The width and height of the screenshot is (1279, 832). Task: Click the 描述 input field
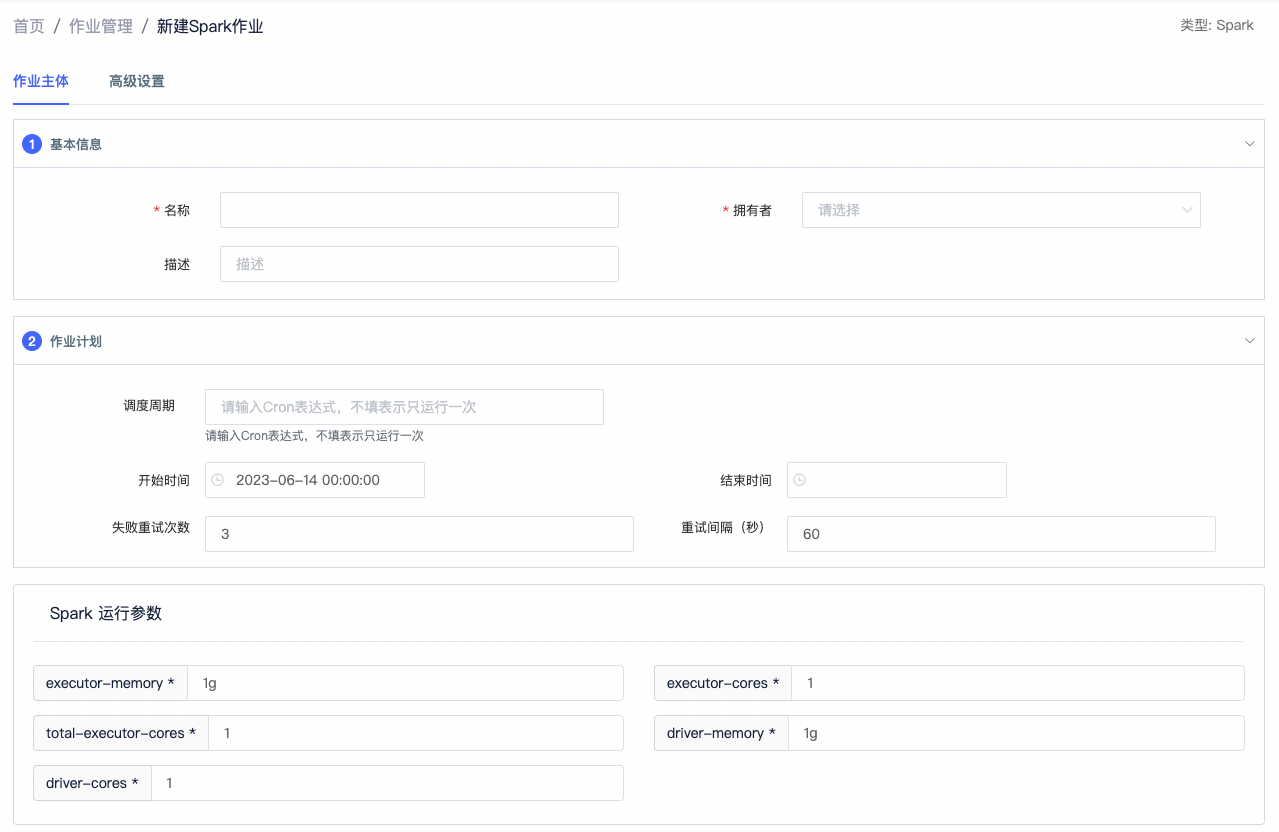pos(419,264)
